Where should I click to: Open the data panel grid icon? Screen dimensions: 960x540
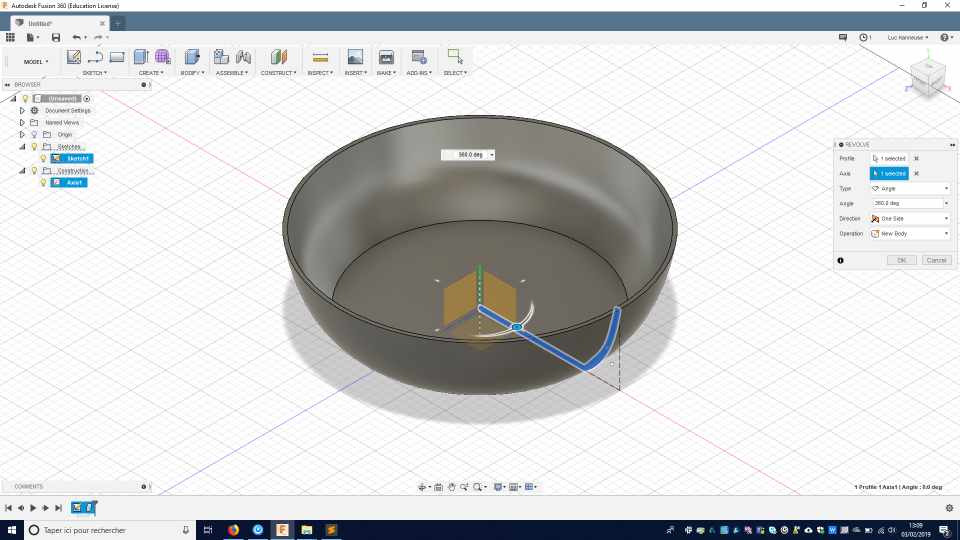pyautogui.click(x=10, y=37)
